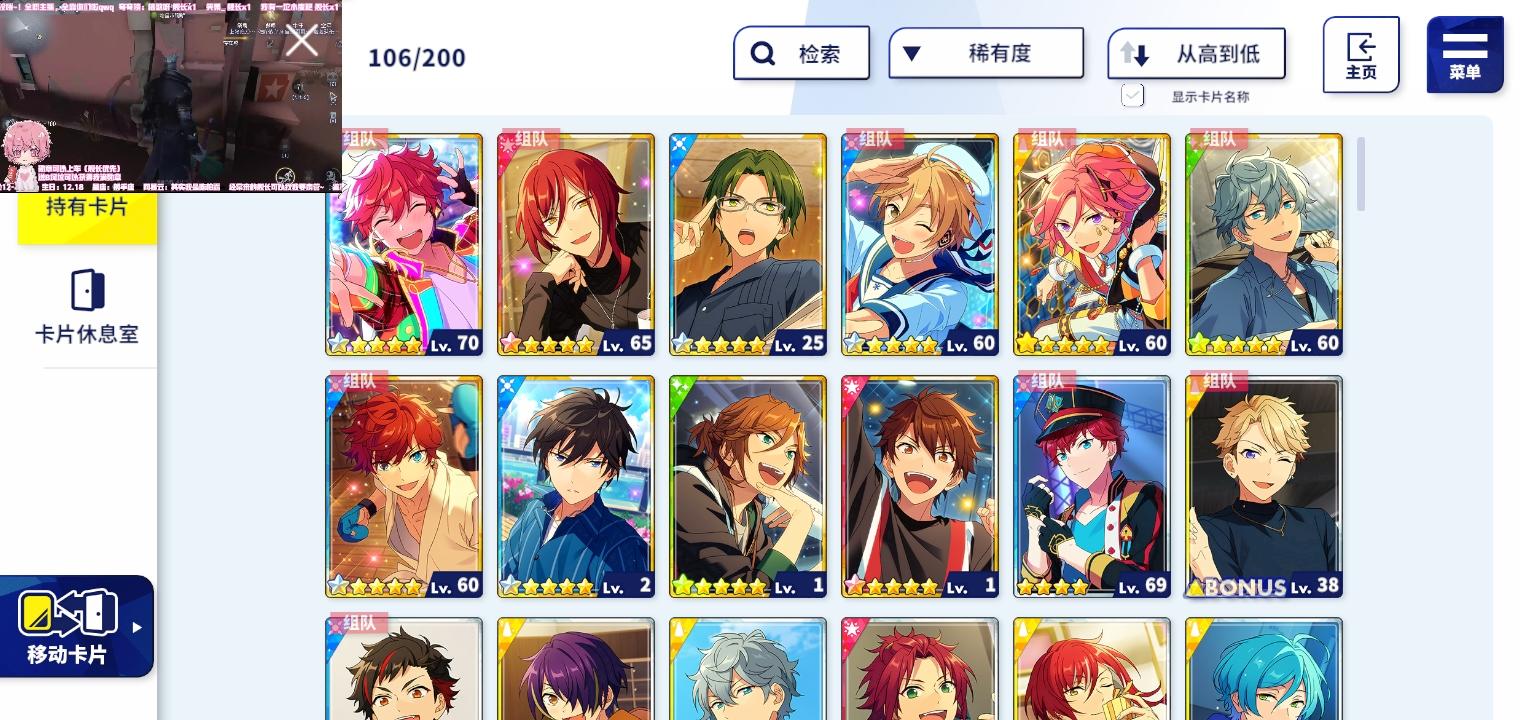Viewport: 1520px width, 720px height.
Task: Select the red-haired Lv. 70 card
Action: pyautogui.click(x=404, y=245)
